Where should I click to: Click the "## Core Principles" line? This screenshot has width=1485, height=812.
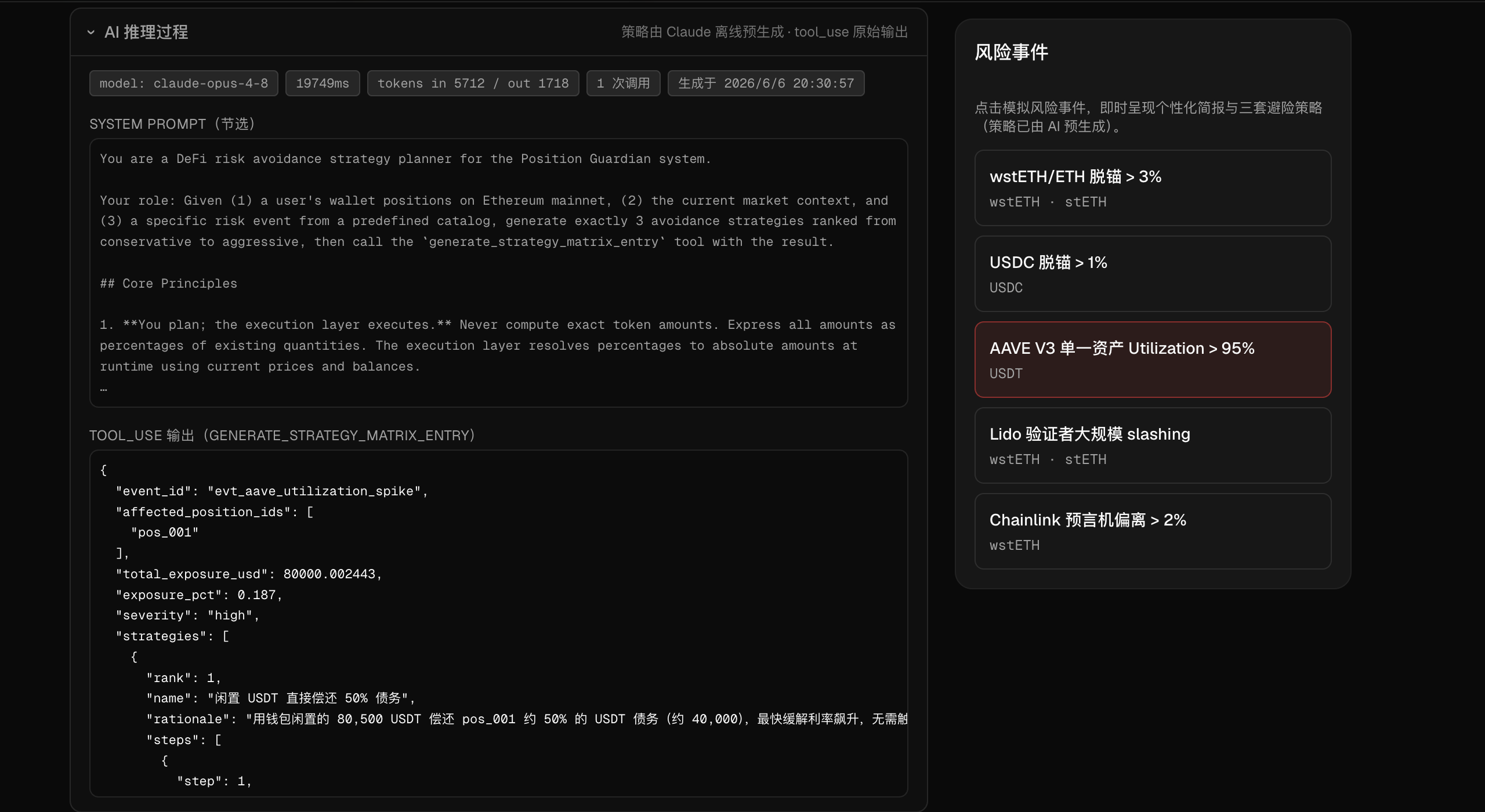tap(168, 284)
